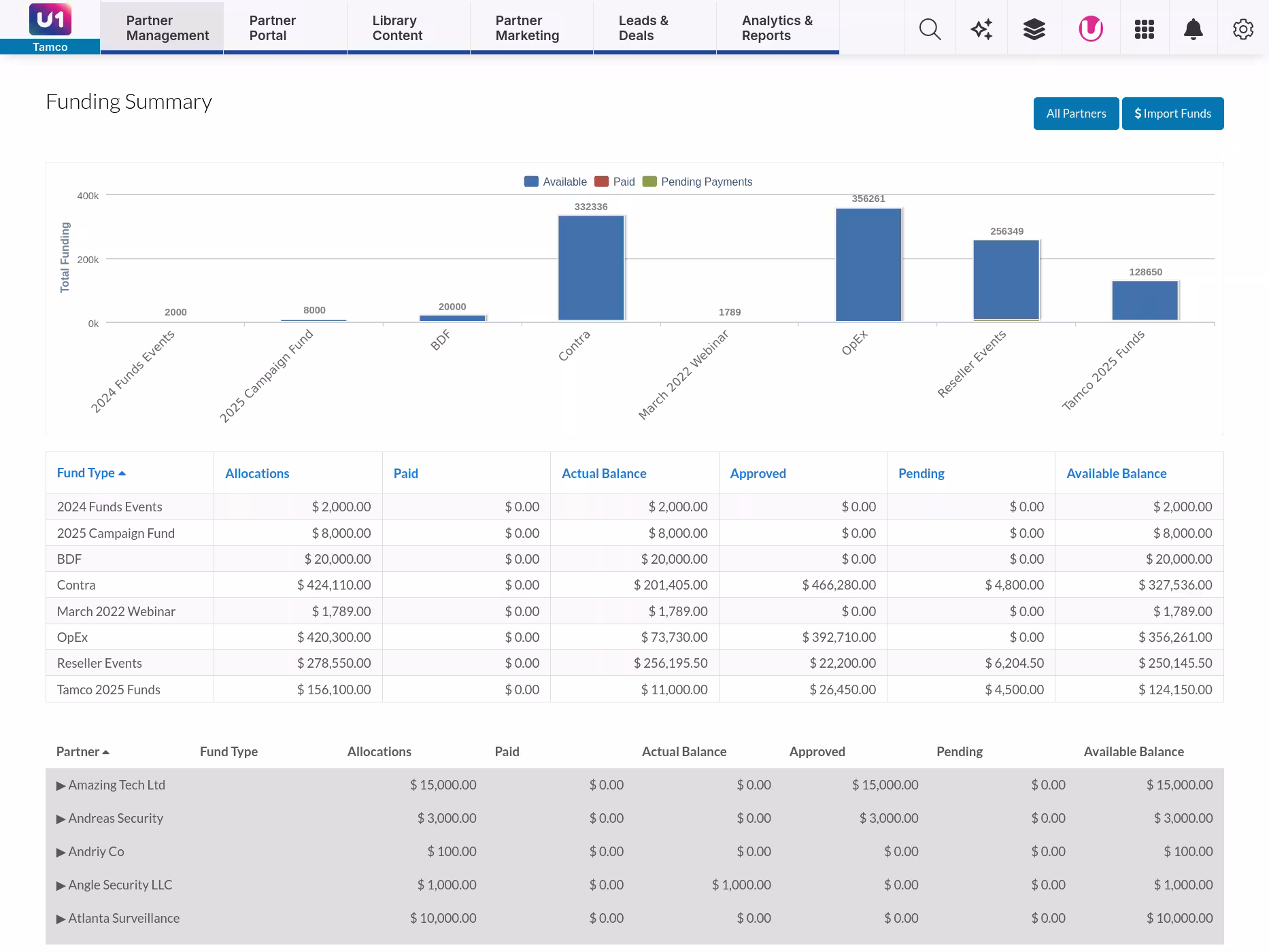Open the apps grid icon
Screen dimensions: 1269x952
1144,29
